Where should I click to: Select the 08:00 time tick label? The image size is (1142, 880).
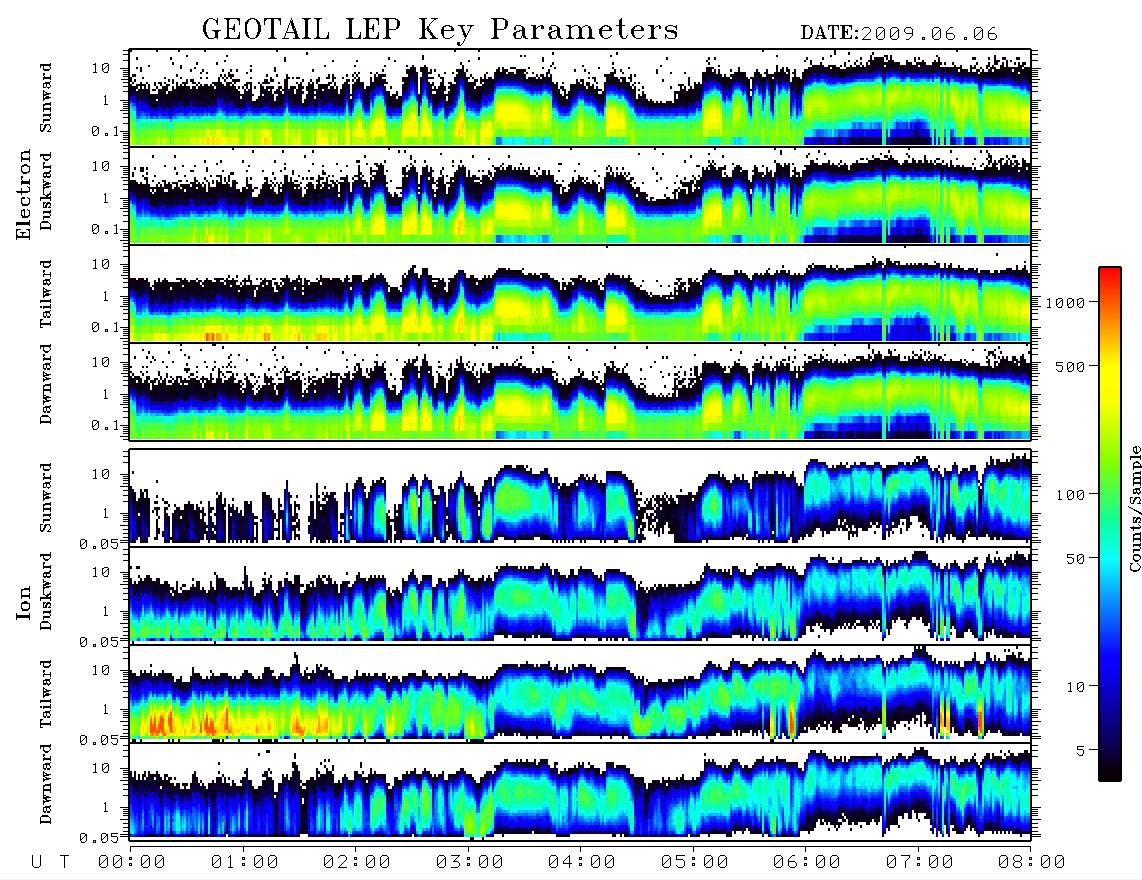[x=1032, y=862]
